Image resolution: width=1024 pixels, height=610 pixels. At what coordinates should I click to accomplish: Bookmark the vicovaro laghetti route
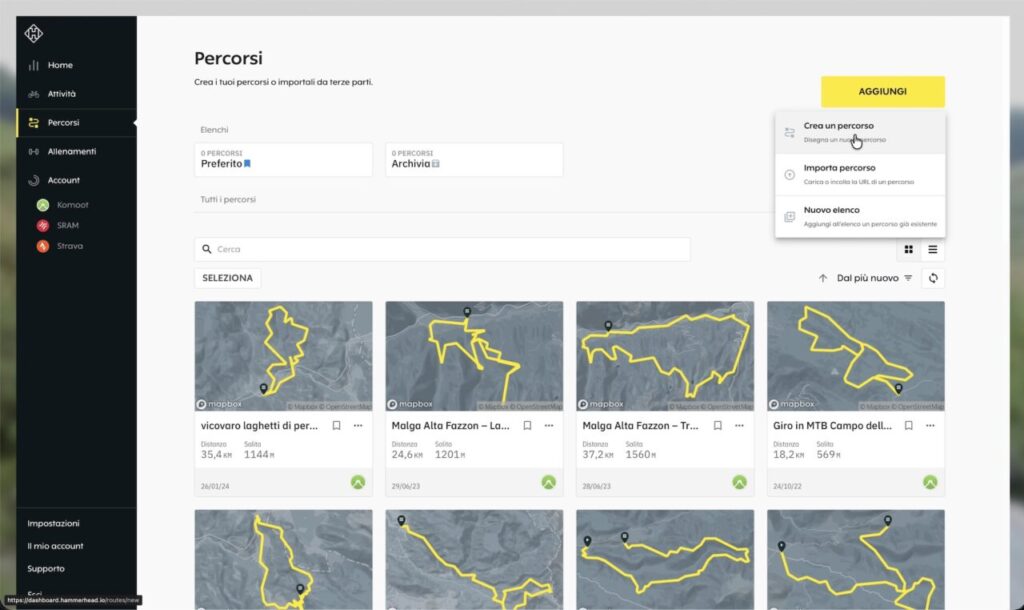336,425
